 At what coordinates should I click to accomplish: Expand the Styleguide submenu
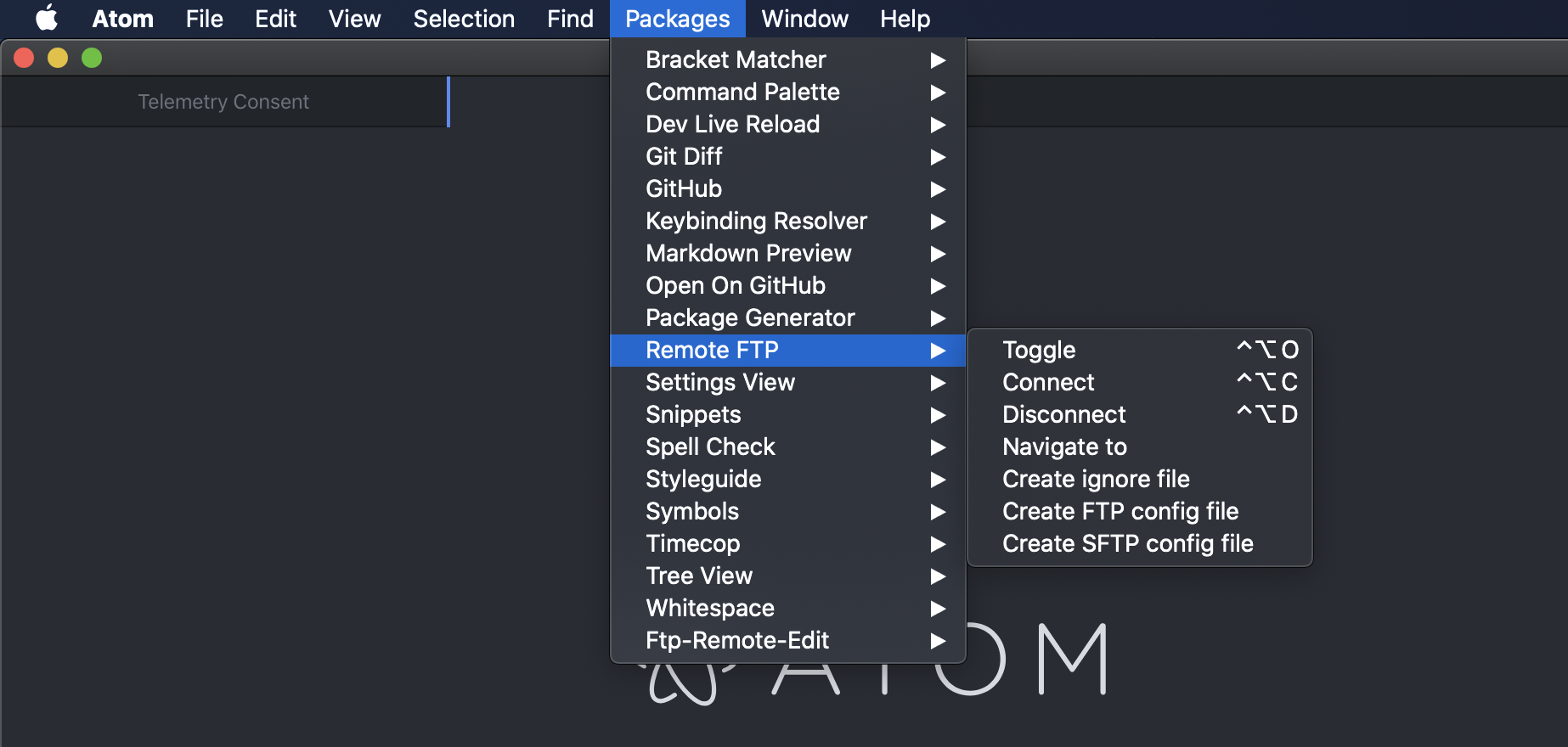pos(788,480)
